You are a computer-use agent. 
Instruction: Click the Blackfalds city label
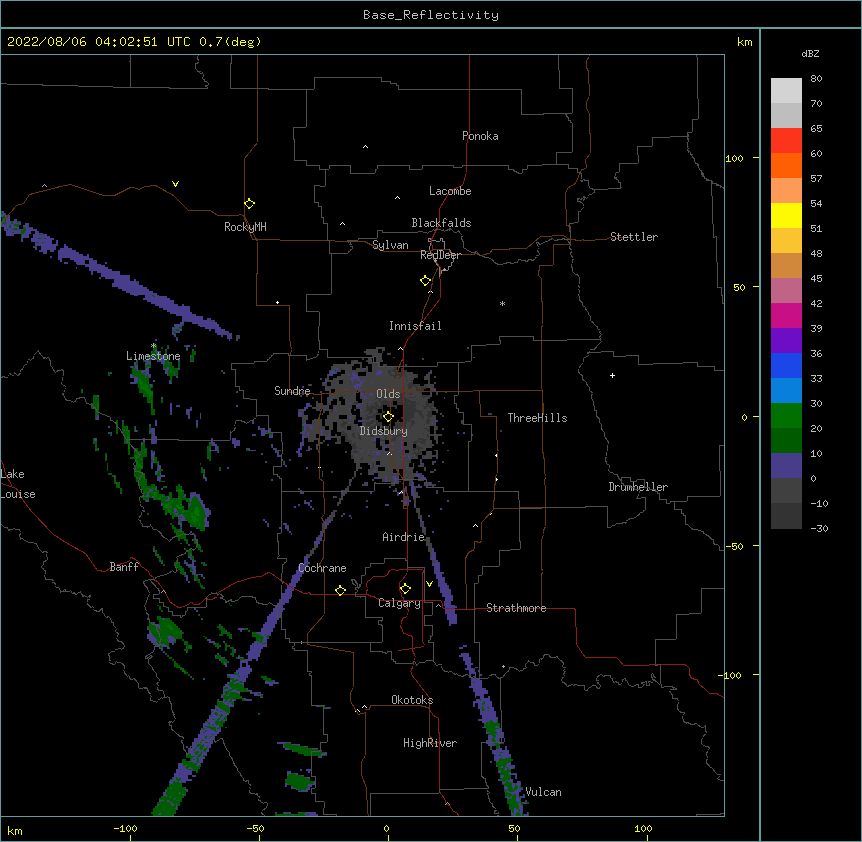tap(441, 223)
